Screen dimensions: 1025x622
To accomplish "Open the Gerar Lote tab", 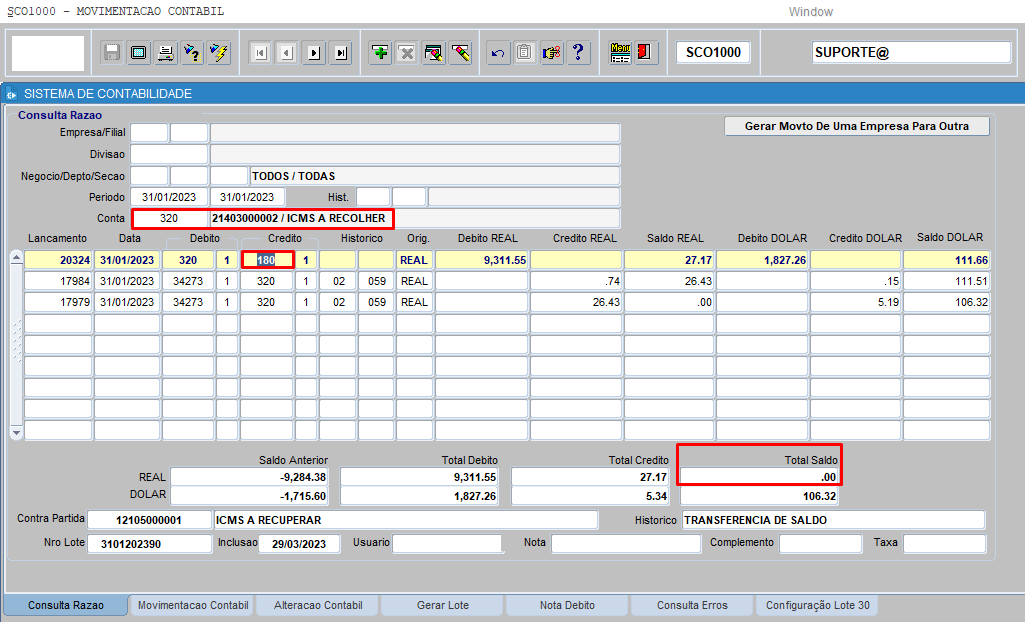I will 443,605.
